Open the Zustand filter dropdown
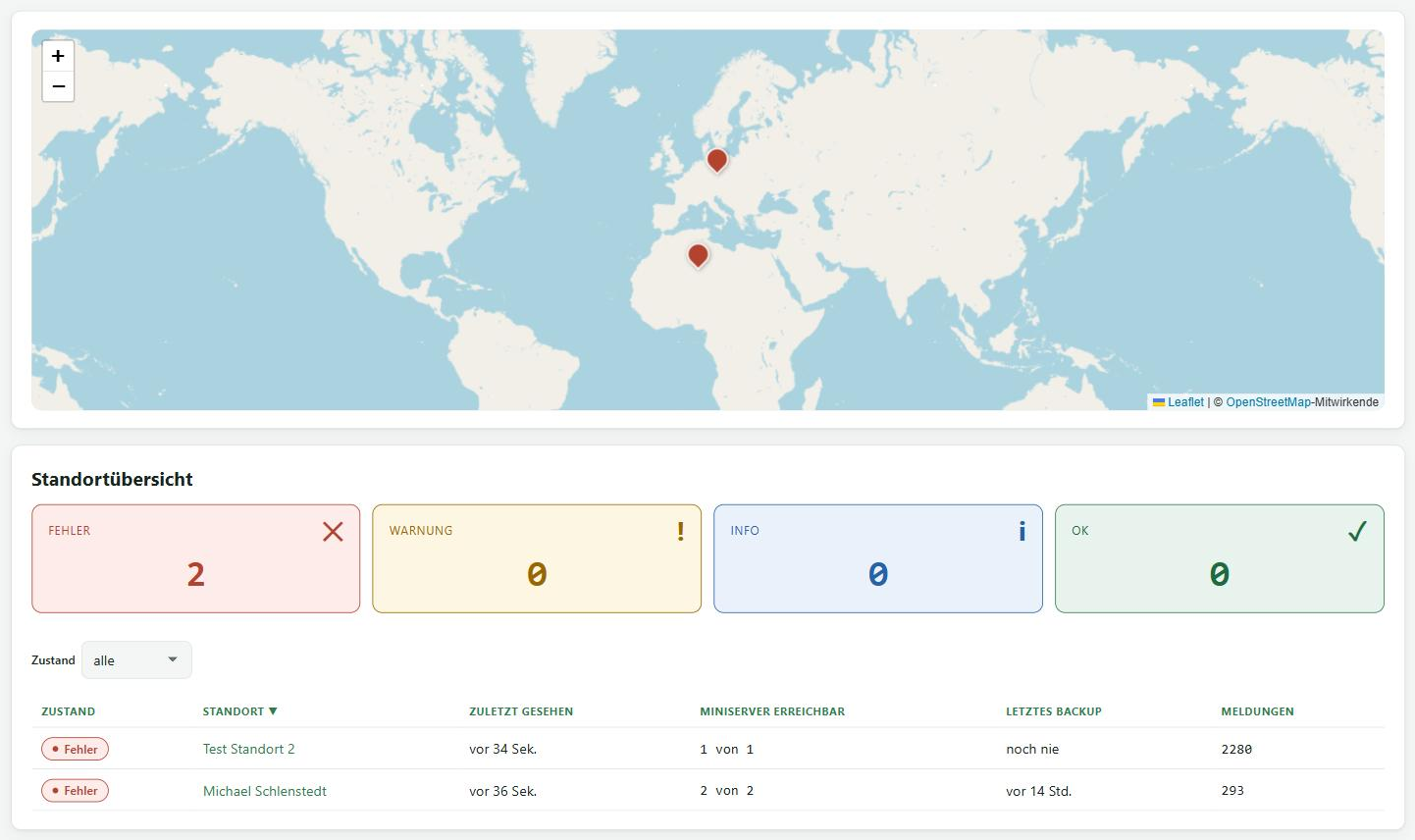Image resolution: width=1415 pixels, height=840 pixels. (x=136, y=660)
